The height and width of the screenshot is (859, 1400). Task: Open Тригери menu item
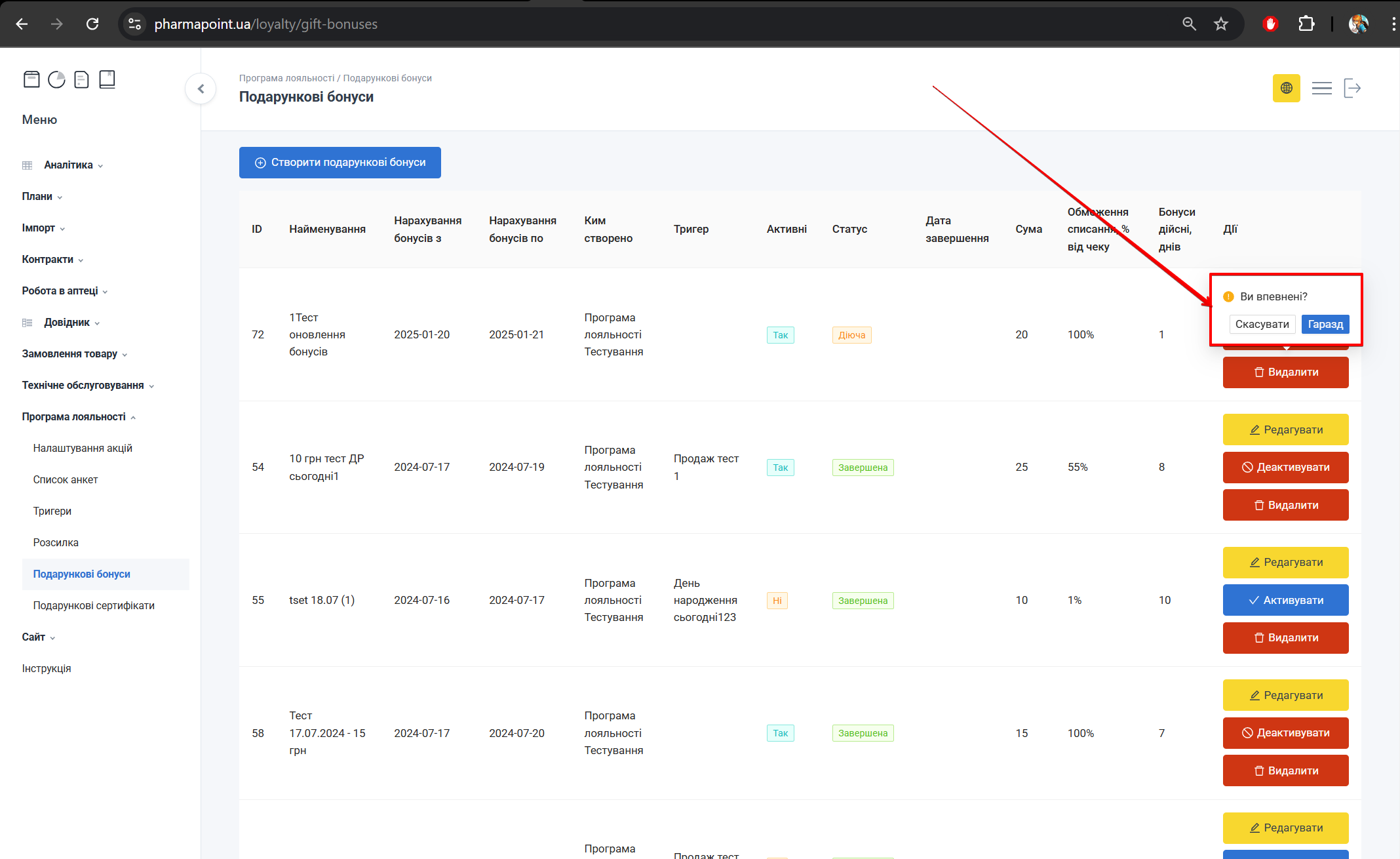(x=52, y=511)
